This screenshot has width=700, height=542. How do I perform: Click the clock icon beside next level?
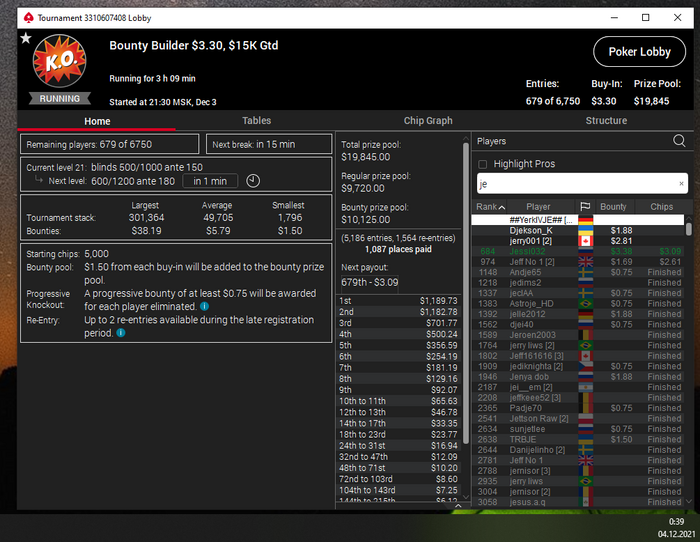[253, 181]
